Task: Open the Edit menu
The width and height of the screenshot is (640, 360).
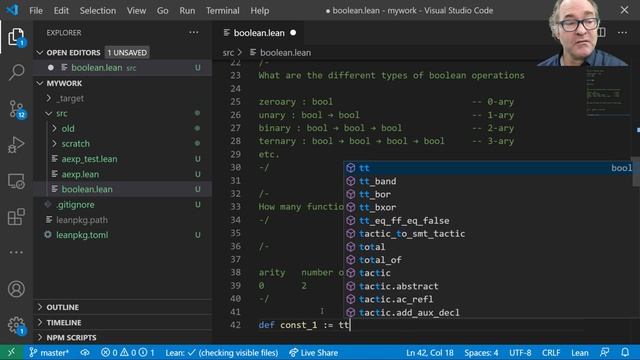Action: tap(61, 11)
